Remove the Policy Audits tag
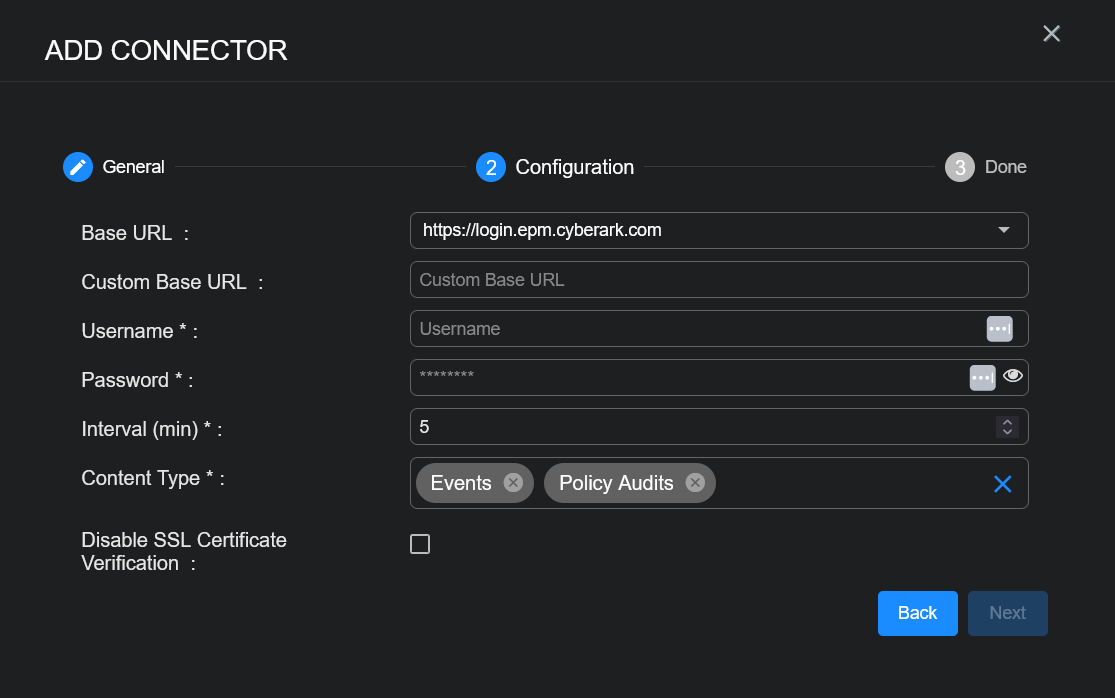 tap(695, 483)
